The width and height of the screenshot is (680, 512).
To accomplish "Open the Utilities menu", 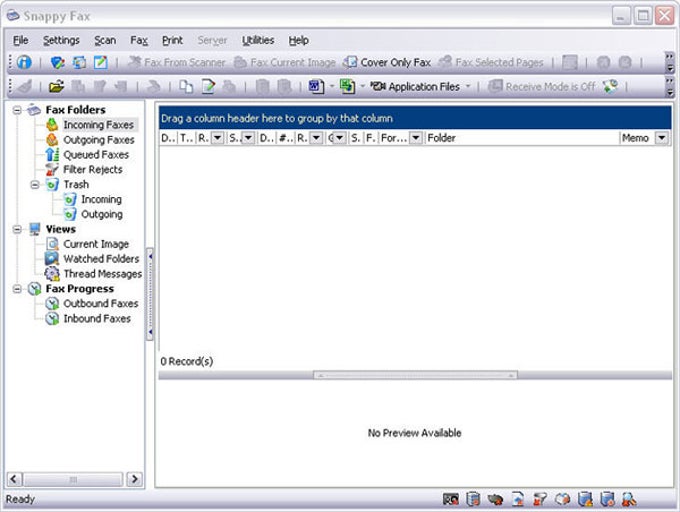I will pyautogui.click(x=258, y=40).
